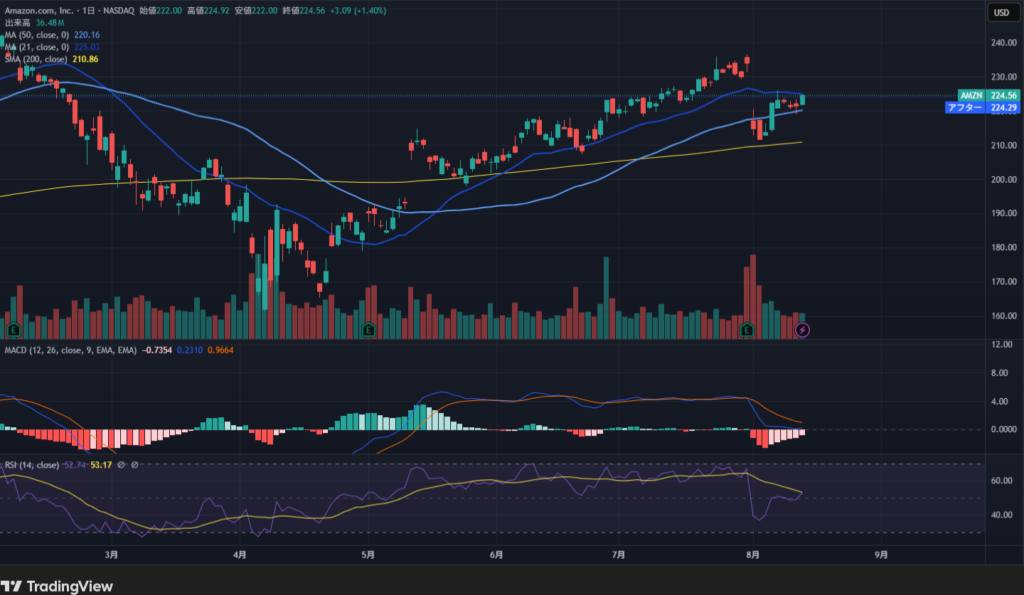1024x595 pixels.
Task: Click the purple lightning event marker
Action: pos(802,330)
